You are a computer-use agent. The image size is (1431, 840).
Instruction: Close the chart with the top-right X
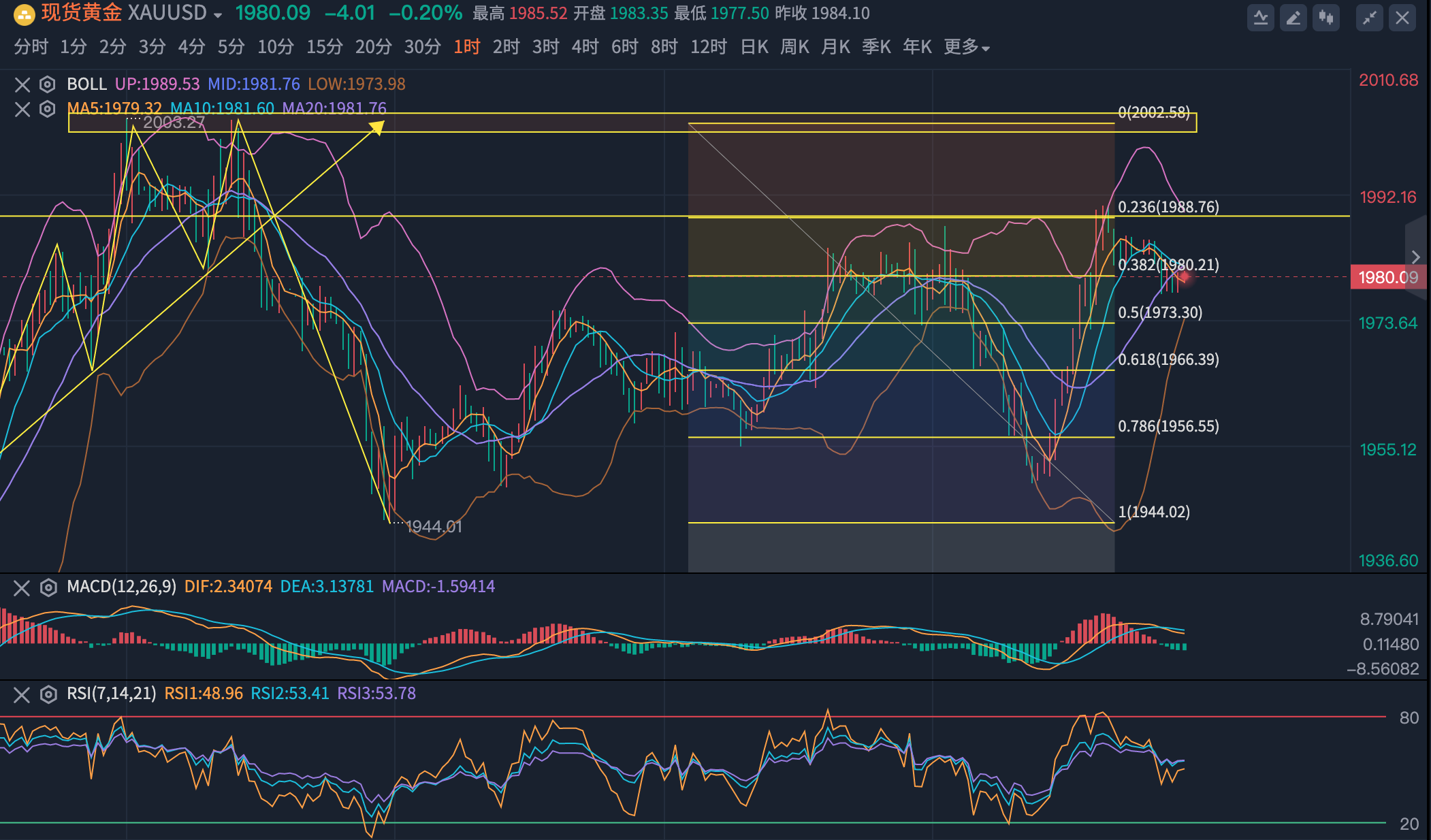1402,18
